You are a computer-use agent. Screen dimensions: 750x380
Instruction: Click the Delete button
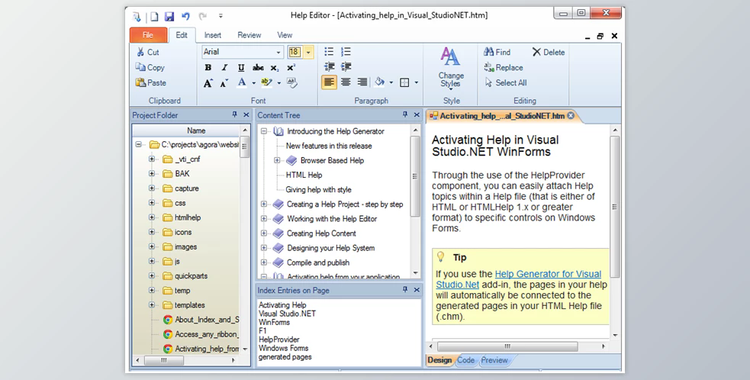tap(549, 52)
